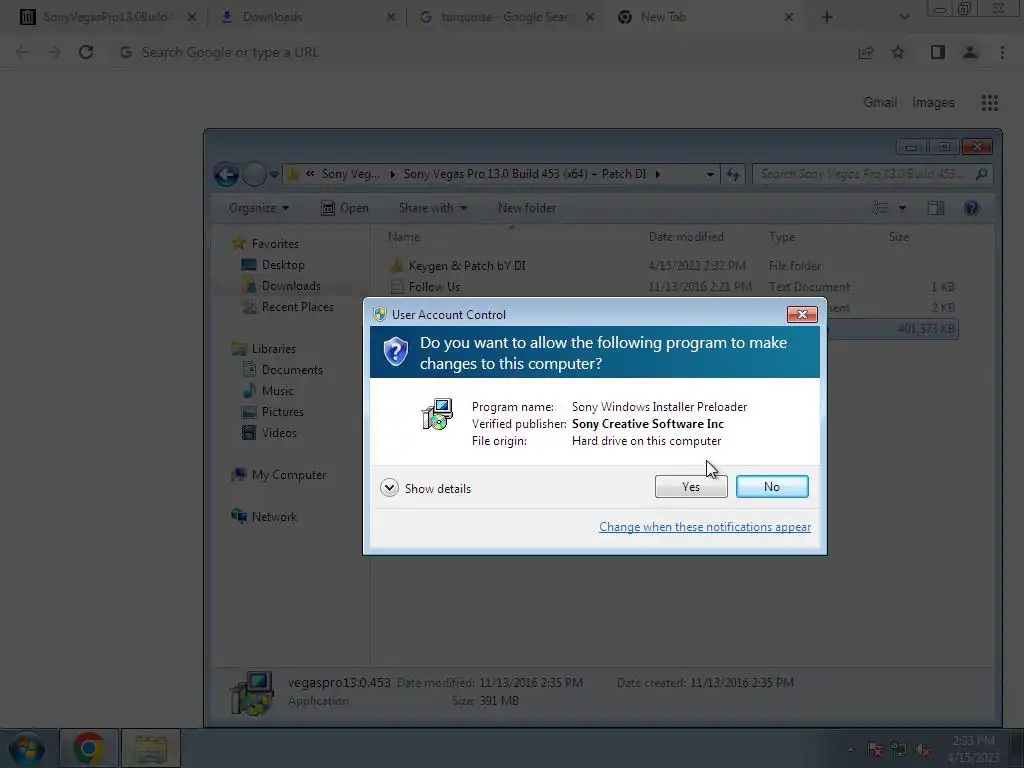The height and width of the screenshot is (768, 1024).
Task: Open Images link on New Tab page
Action: point(933,103)
